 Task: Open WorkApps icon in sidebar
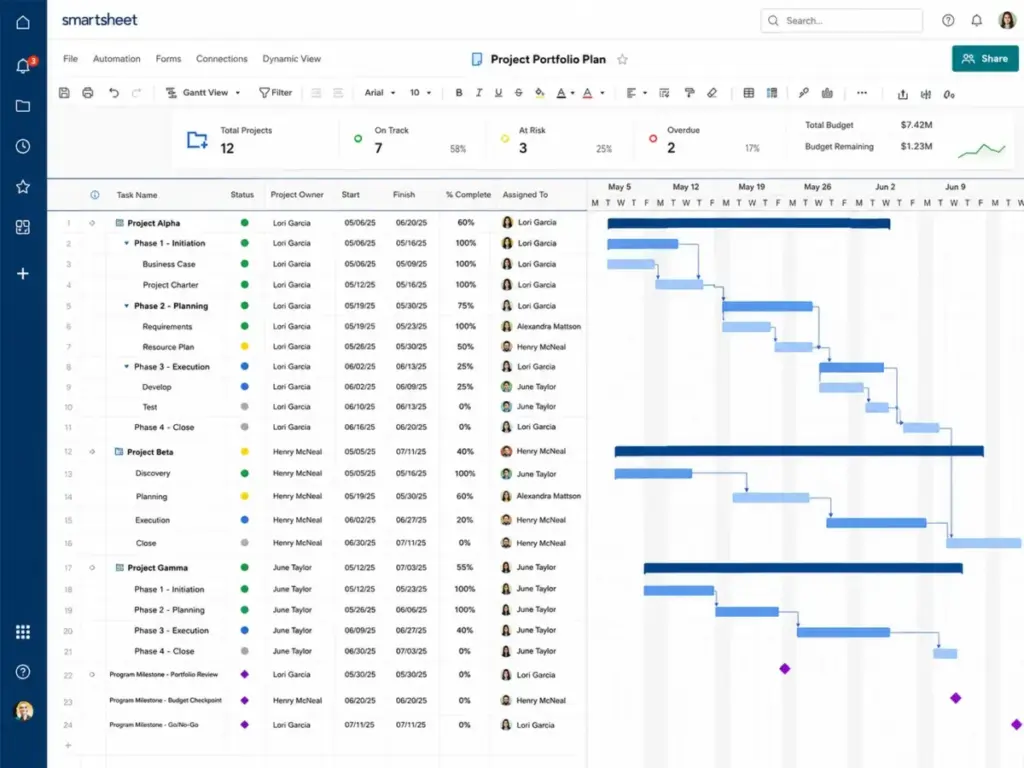[x=23, y=227]
